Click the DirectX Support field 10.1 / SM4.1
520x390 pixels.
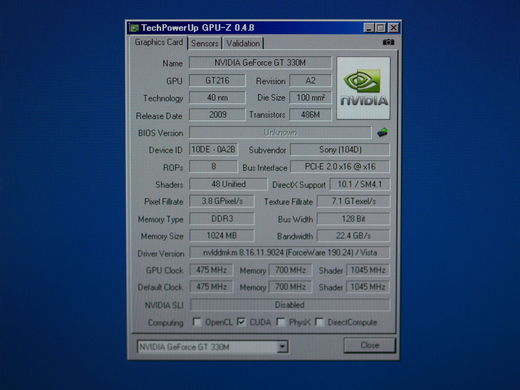pyautogui.click(x=360, y=184)
